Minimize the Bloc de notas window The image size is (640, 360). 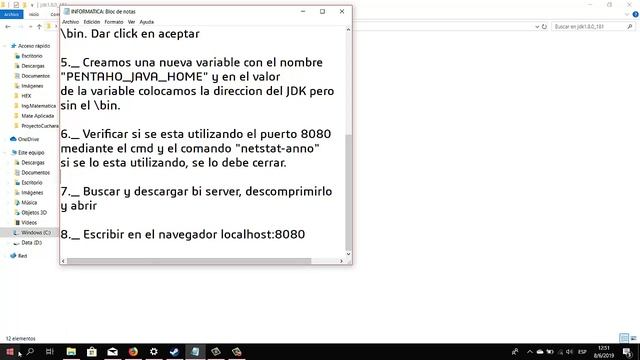(303, 11)
